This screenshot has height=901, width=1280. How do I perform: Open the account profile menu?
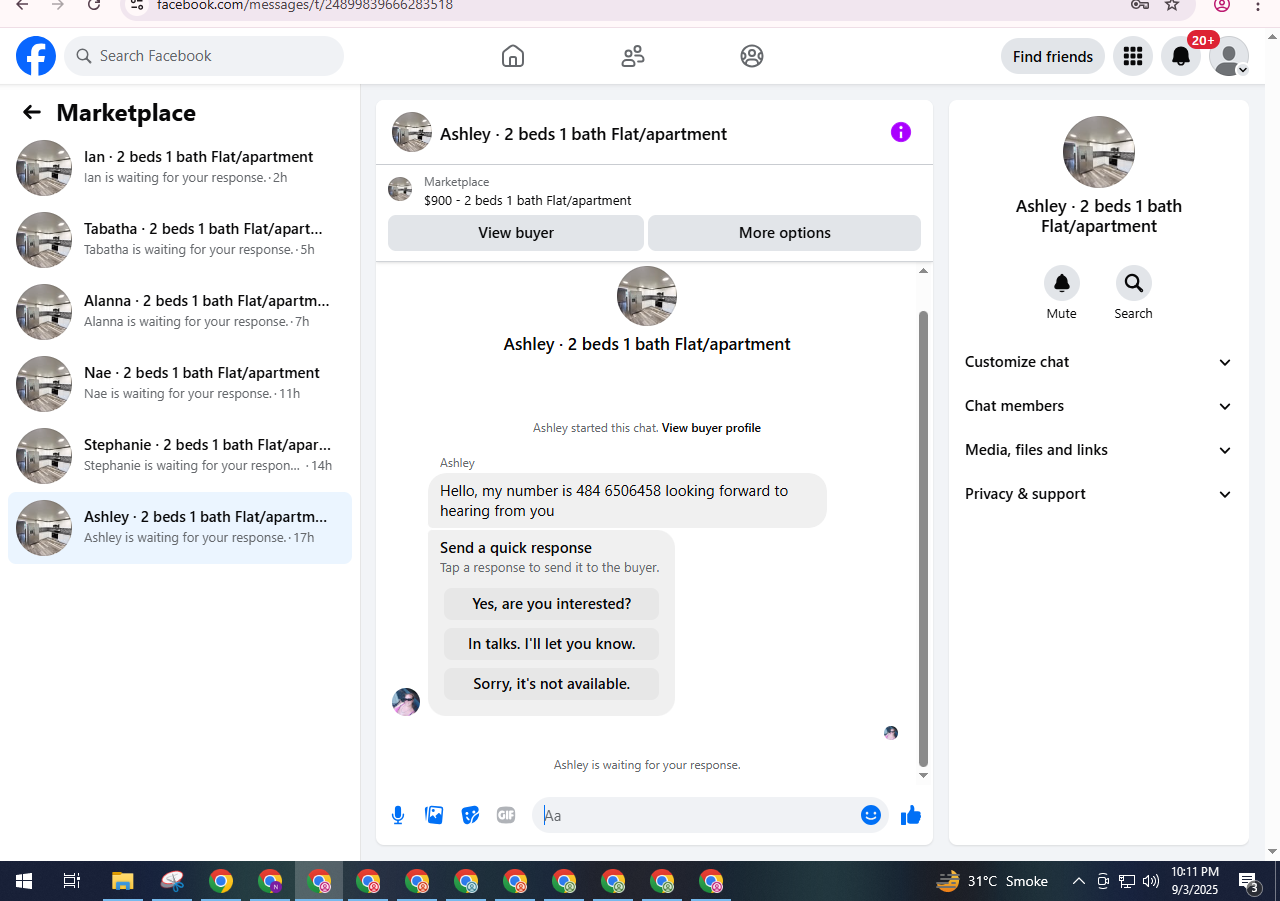click(x=1229, y=56)
